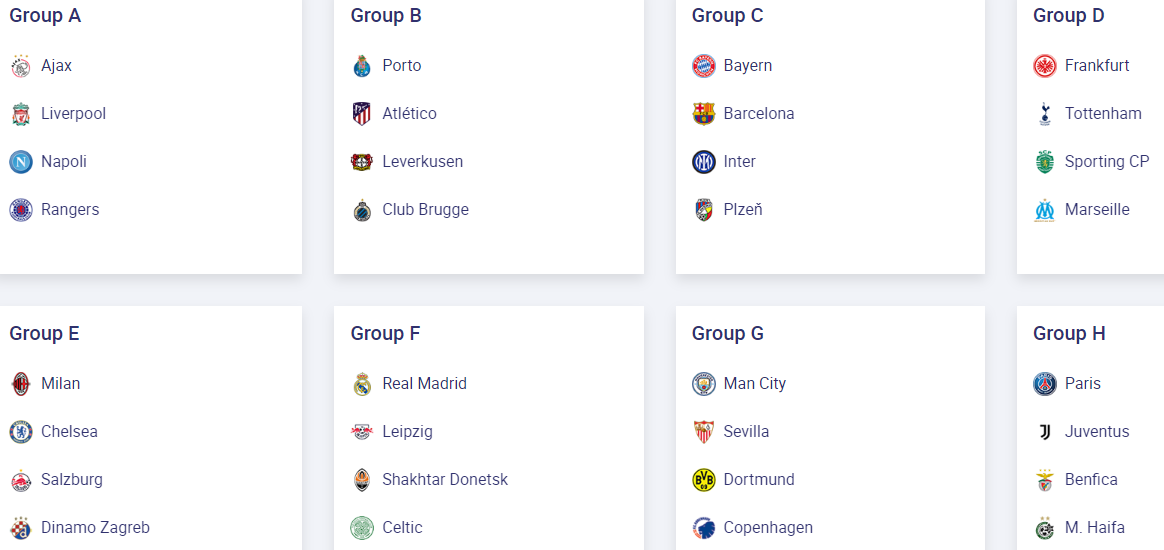The image size is (1164, 550).
Task: Click the Group C heading
Action: coord(727,16)
